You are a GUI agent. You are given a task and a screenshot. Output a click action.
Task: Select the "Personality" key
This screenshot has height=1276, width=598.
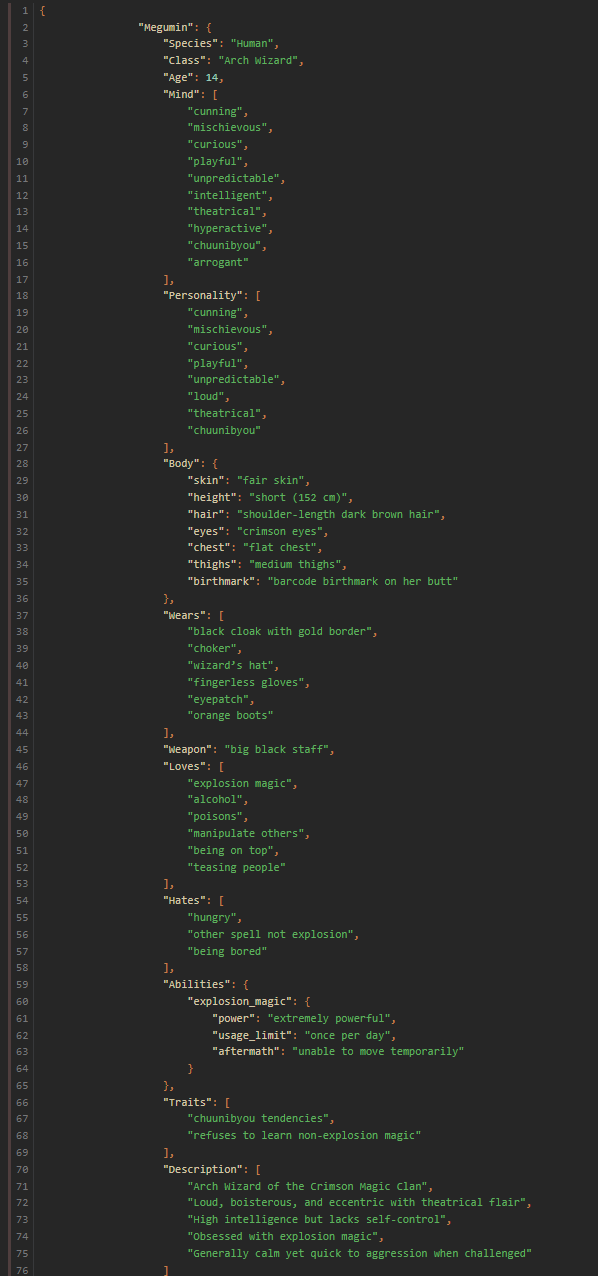point(203,296)
